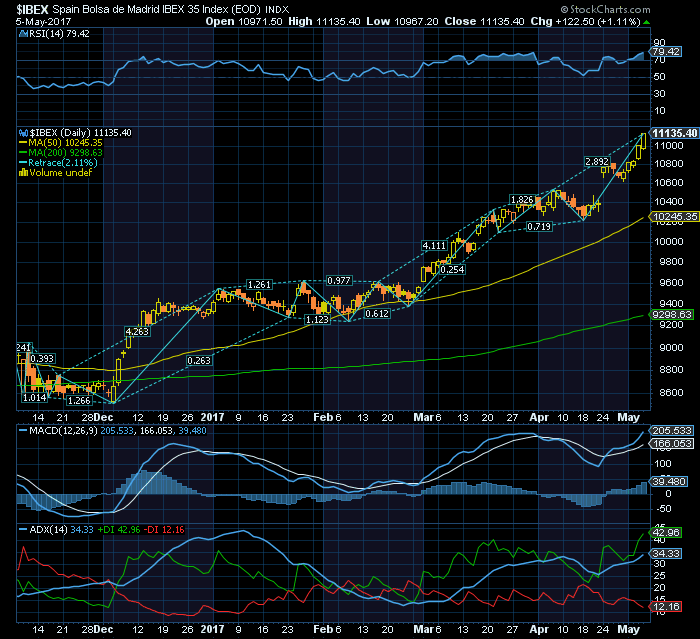Image resolution: width=700 pixels, height=639 pixels.
Task: Click the 4.111 retracement label
Action: point(434,246)
